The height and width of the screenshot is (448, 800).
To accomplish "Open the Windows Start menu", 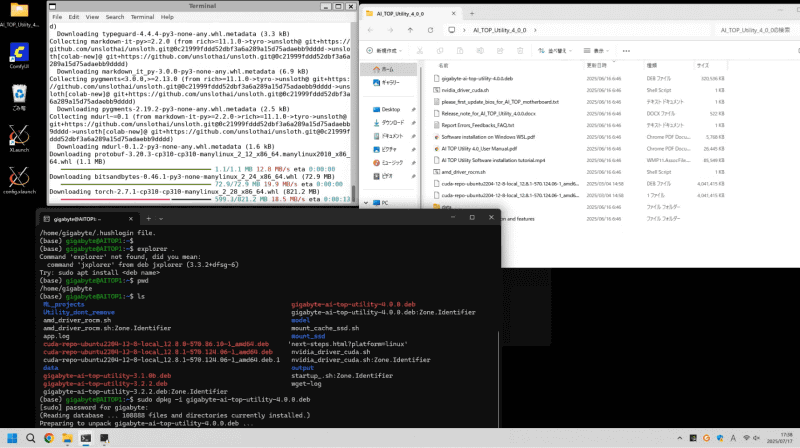I will pos(12,438).
